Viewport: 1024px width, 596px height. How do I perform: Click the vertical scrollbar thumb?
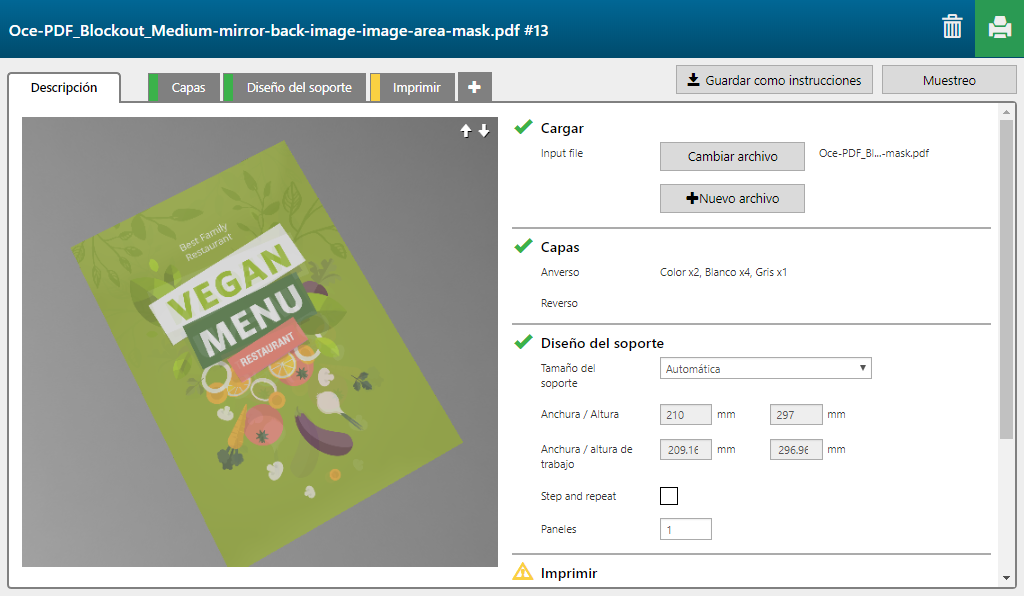tap(1006, 279)
